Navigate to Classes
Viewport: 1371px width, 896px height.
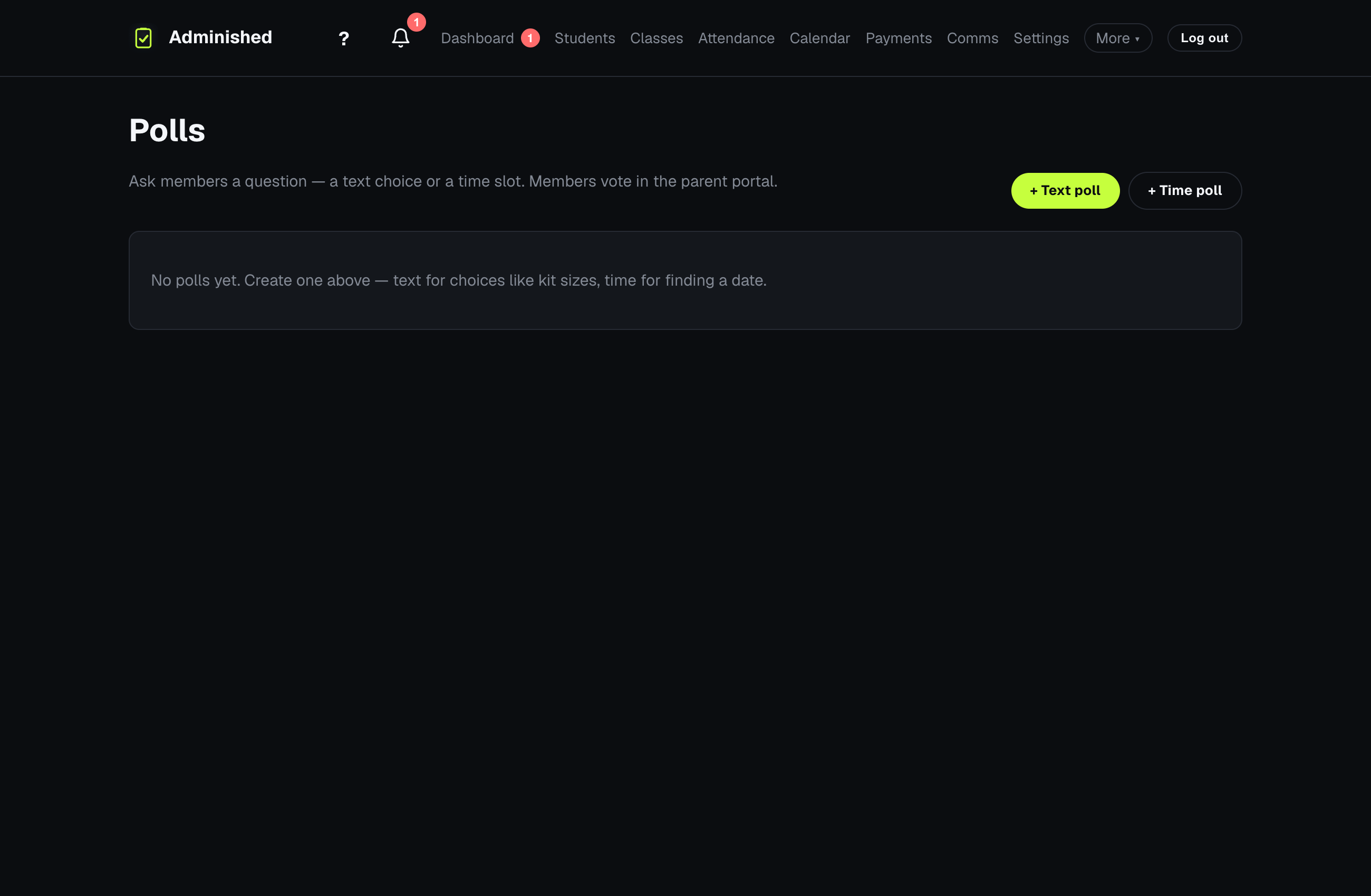pos(656,38)
